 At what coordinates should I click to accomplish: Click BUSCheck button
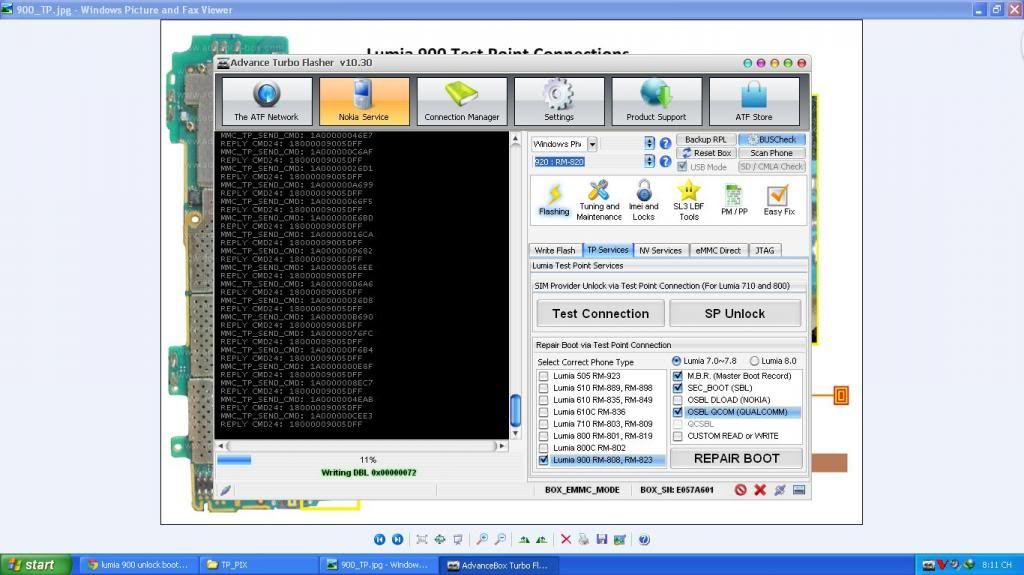pyautogui.click(x=771, y=140)
